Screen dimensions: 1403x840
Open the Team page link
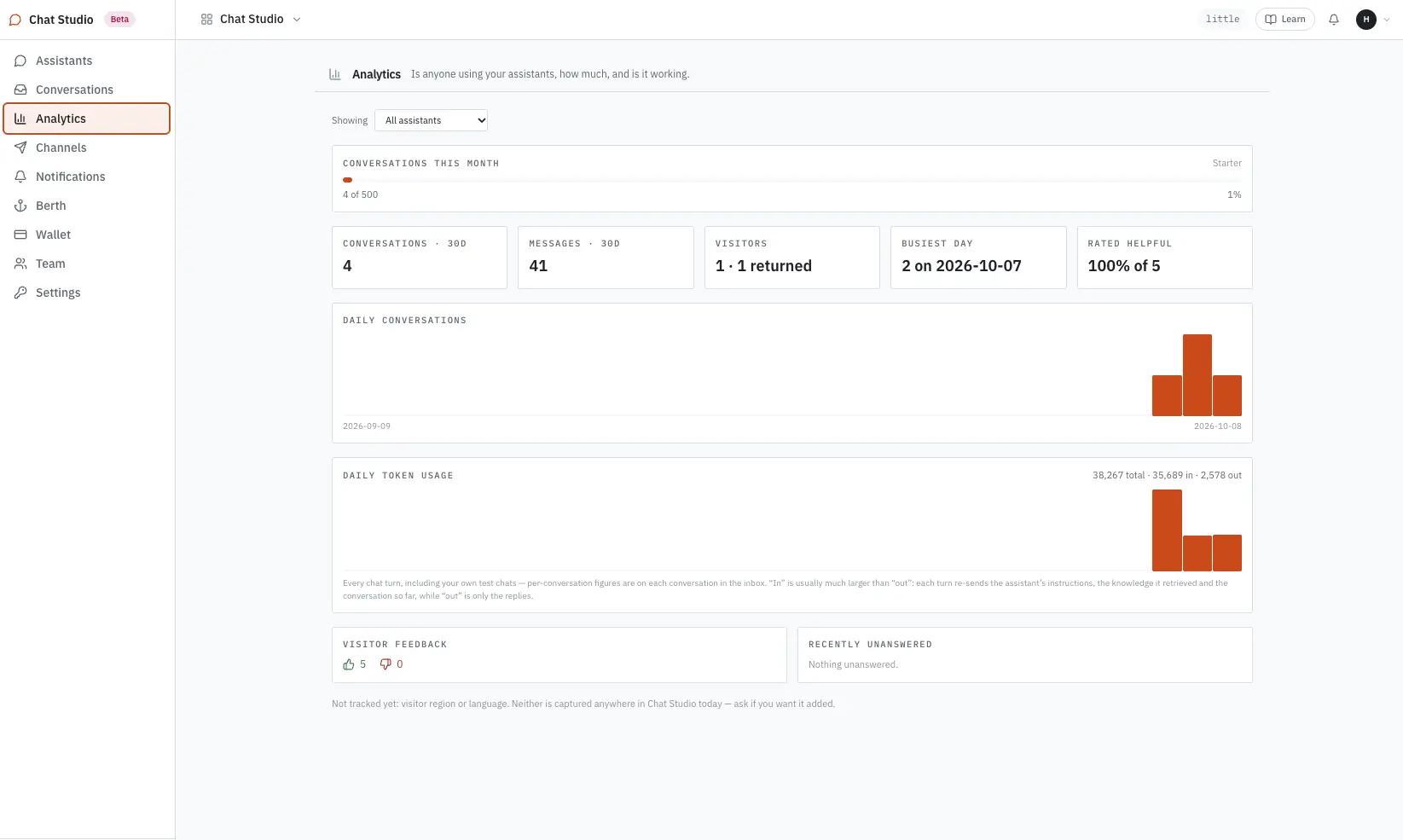click(87, 264)
